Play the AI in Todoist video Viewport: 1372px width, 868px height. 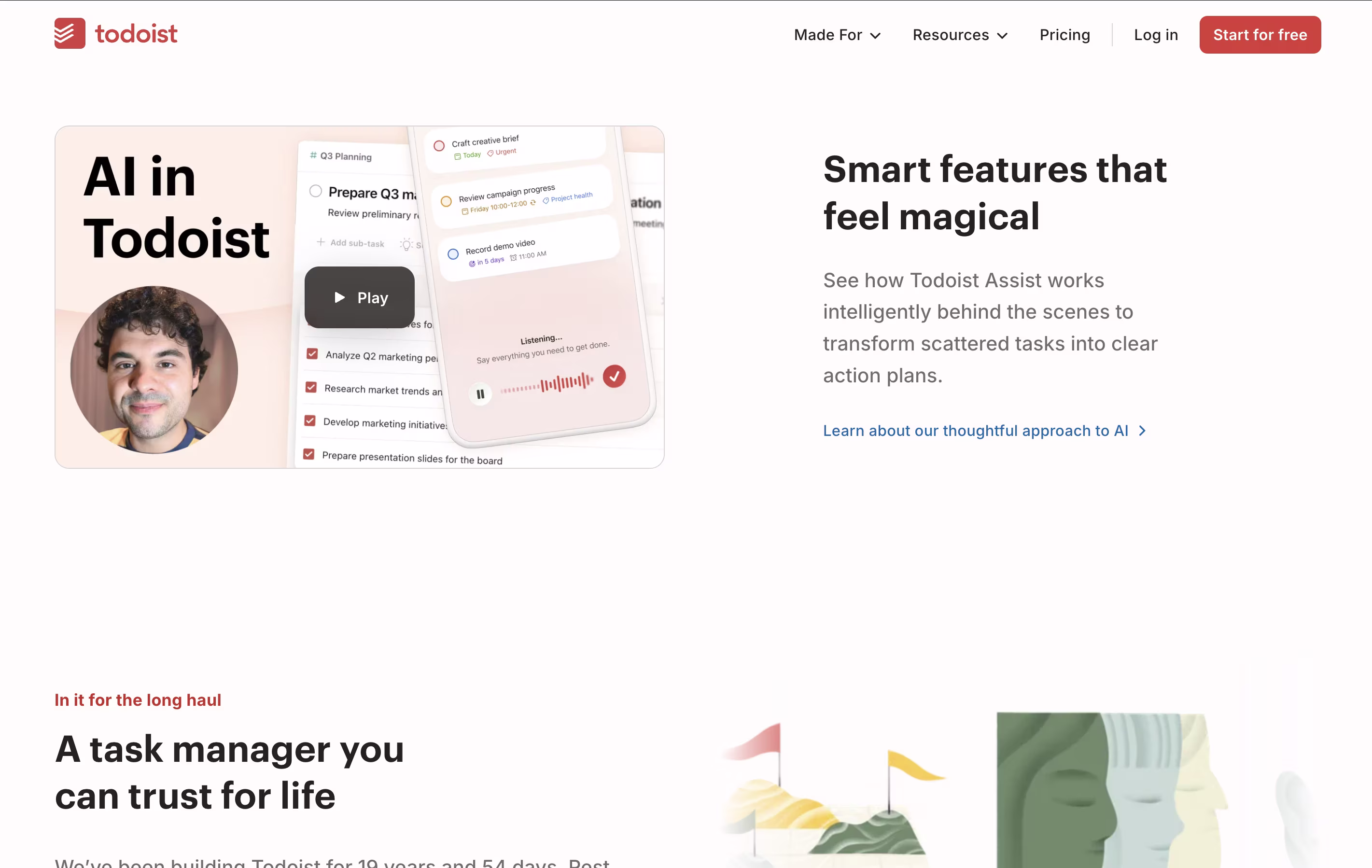pyautogui.click(x=360, y=297)
